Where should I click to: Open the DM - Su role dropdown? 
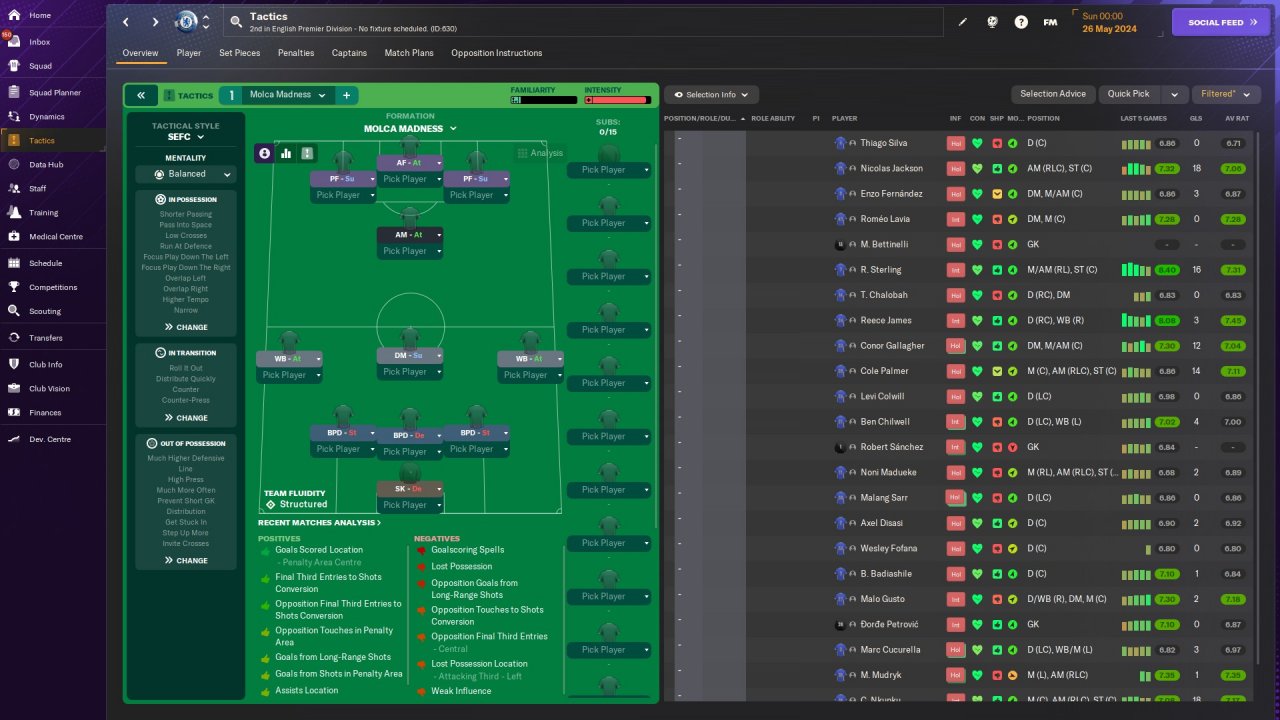coord(410,356)
